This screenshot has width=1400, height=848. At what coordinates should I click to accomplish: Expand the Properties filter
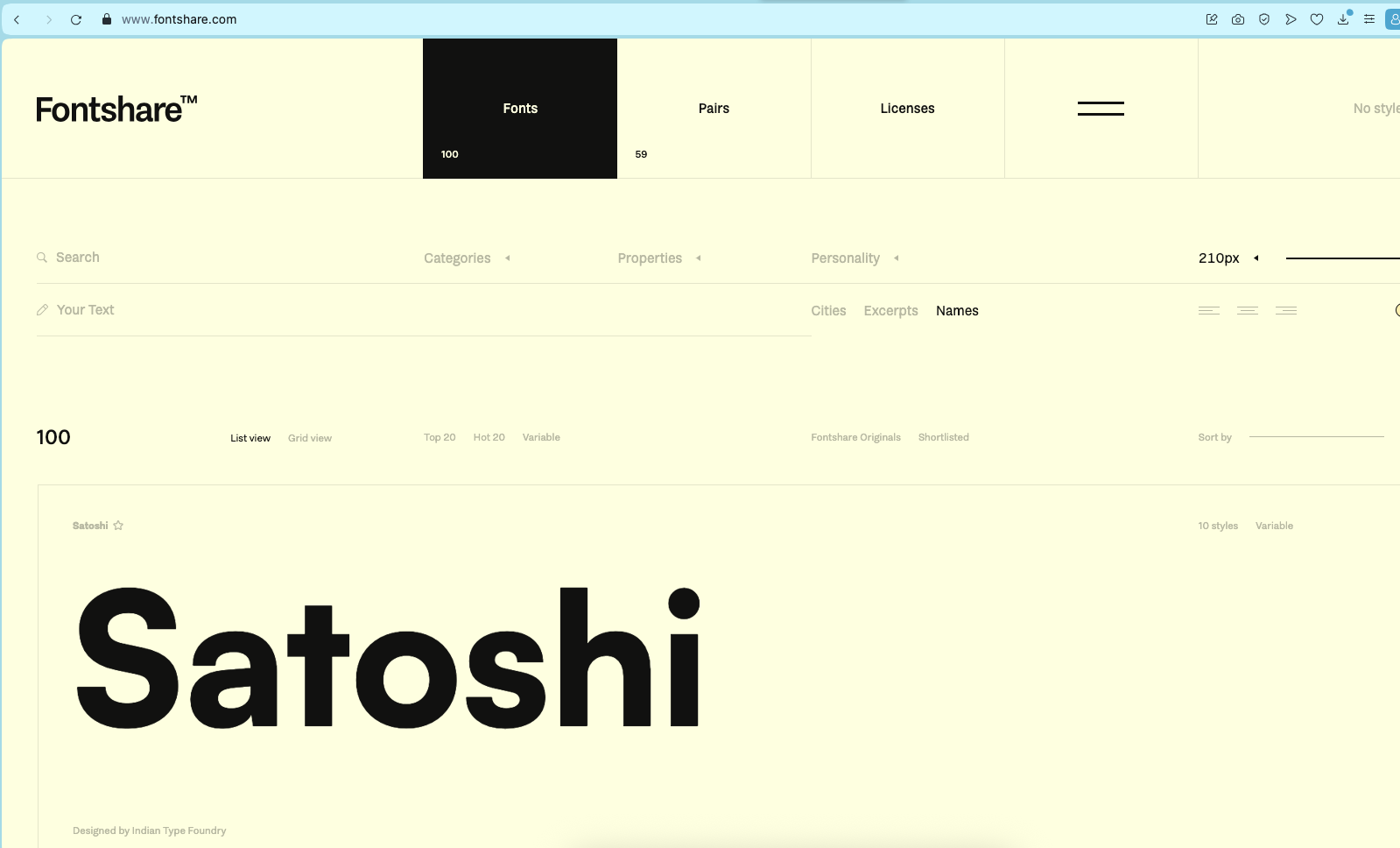click(659, 258)
